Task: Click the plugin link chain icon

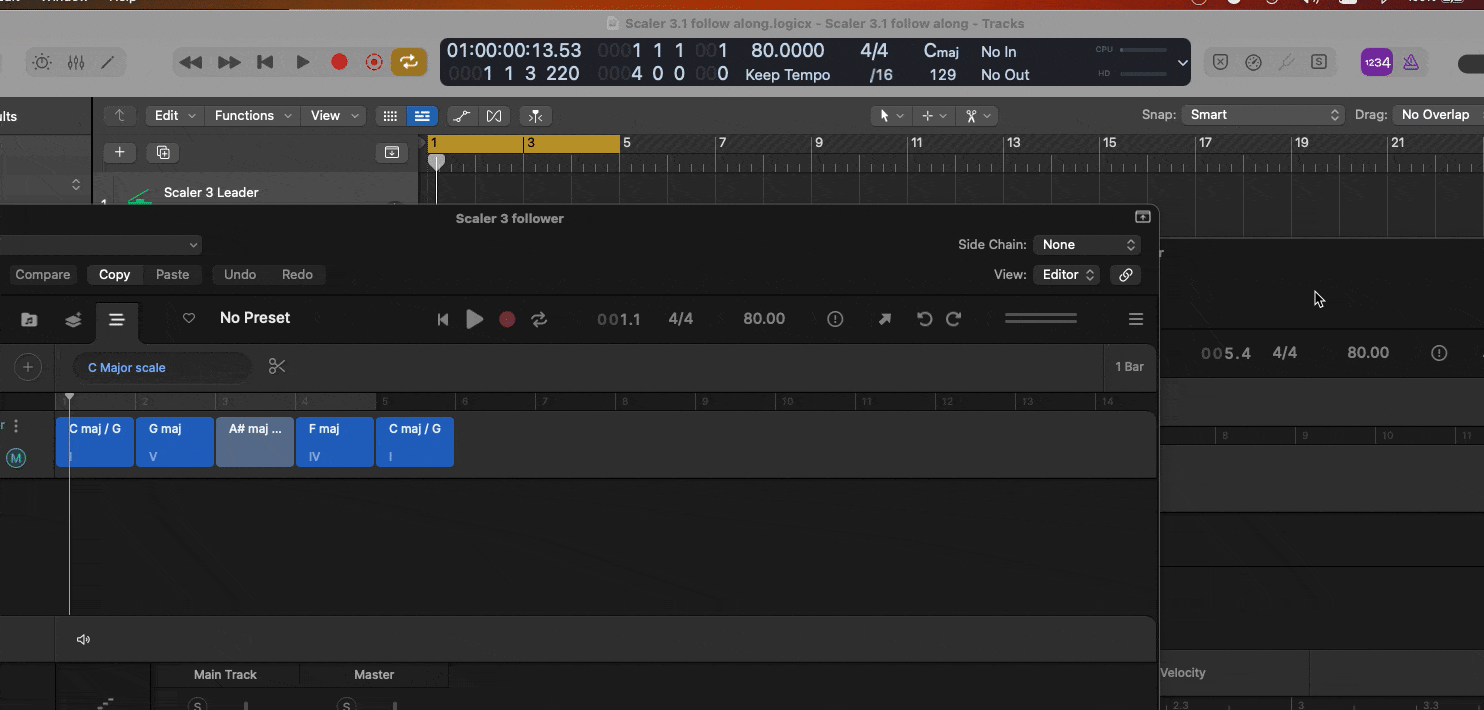Action: pos(1125,274)
